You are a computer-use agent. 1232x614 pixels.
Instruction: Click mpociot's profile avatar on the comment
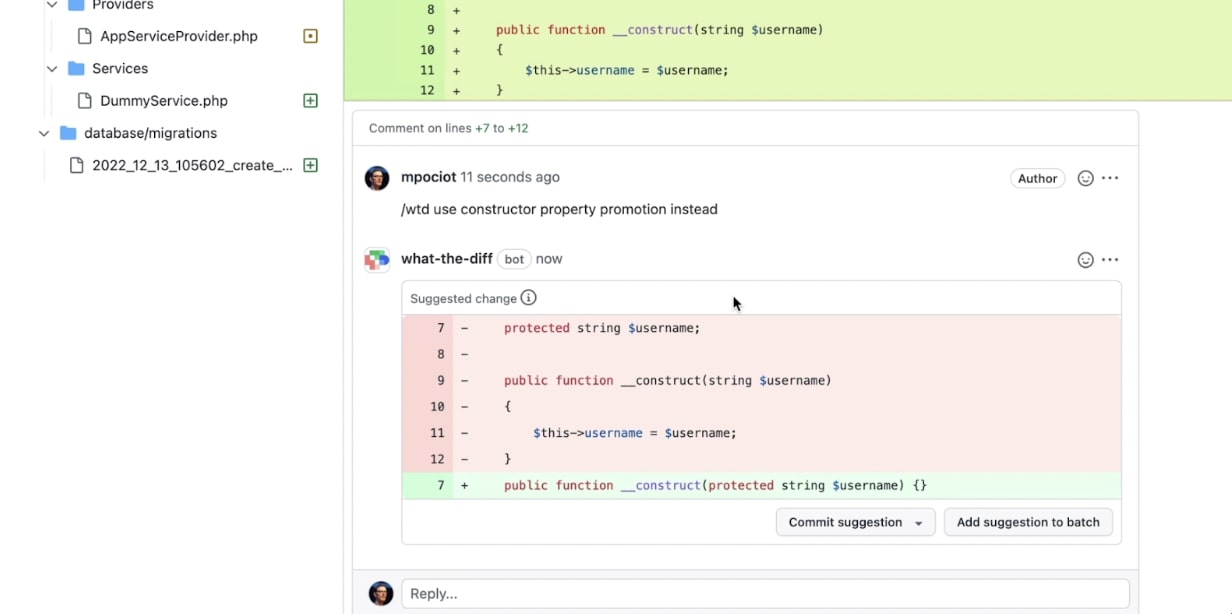point(377,178)
